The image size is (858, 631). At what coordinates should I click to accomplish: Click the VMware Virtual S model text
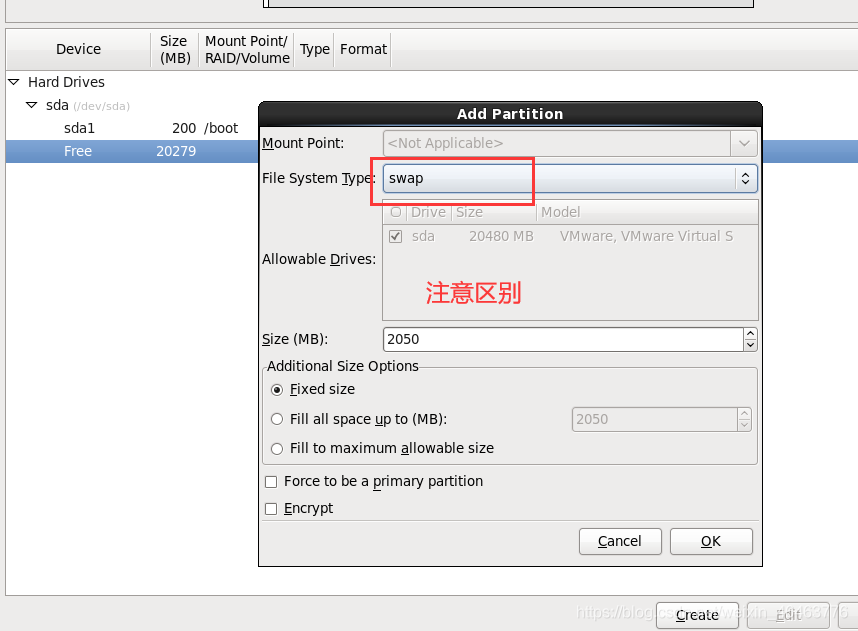(646, 236)
